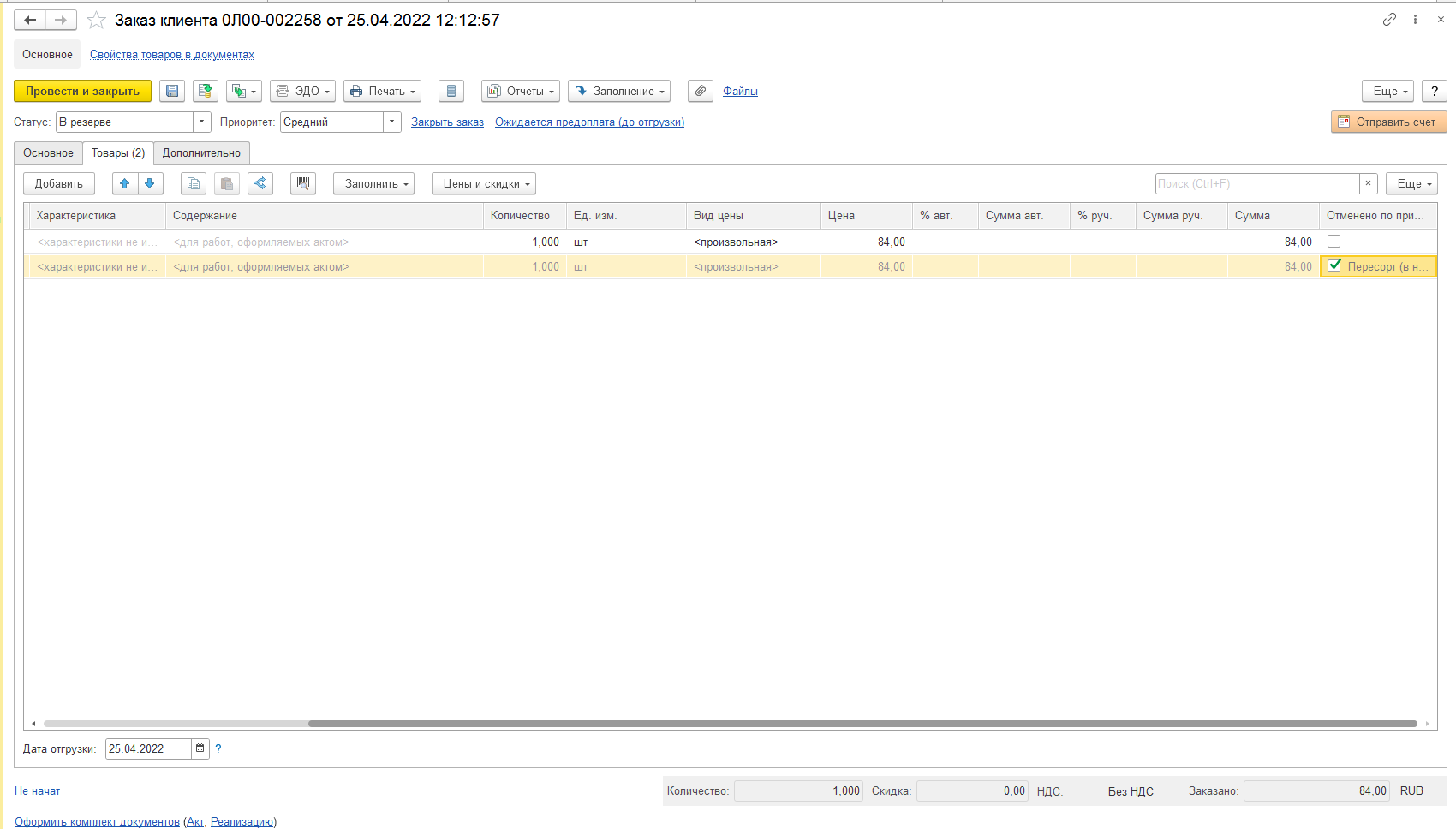Switch to the Дополнительно tab
Image resolution: width=1456 pixels, height=829 pixels.
pos(201,153)
